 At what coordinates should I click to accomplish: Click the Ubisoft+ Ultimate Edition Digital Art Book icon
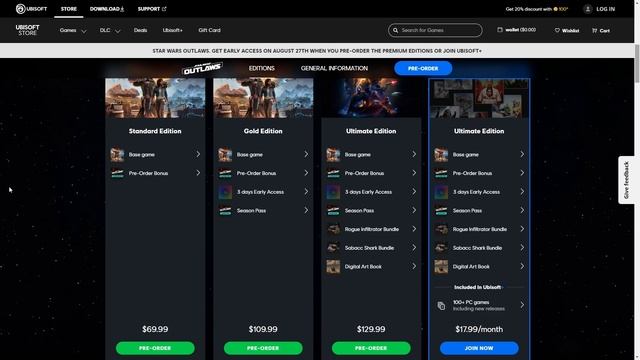pyautogui.click(x=441, y=267)
